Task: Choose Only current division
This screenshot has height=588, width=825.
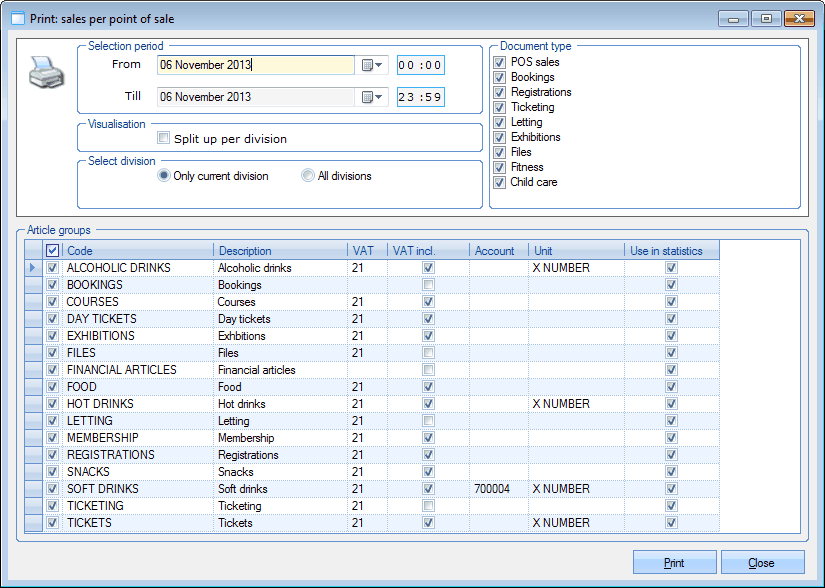Action: tap(164, 176)
